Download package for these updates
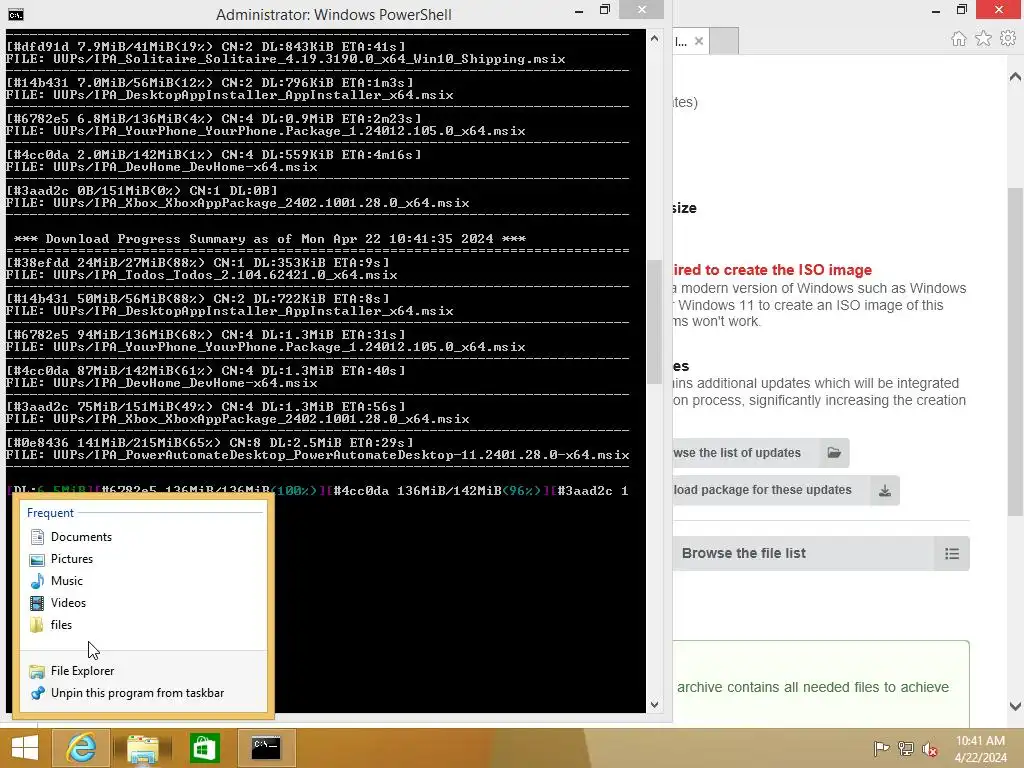 [x=786, y=490]
